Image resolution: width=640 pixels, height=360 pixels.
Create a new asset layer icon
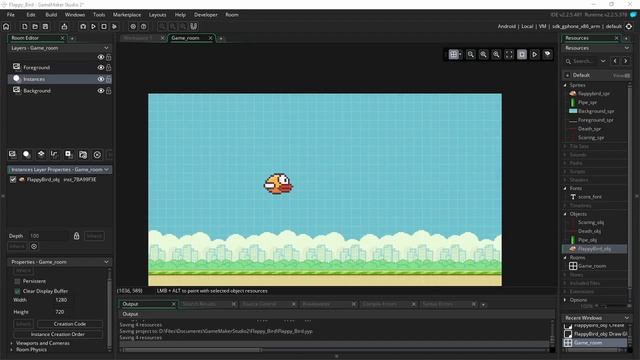pos(69,154)
